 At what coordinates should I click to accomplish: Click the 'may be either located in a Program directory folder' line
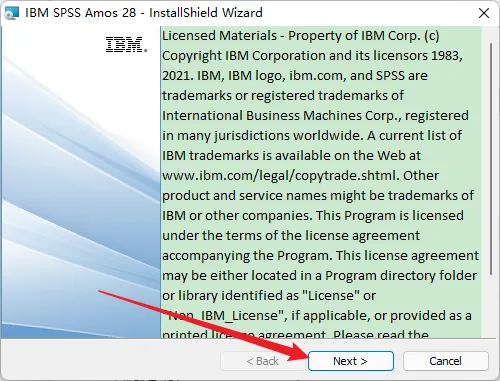click(320, 276)
